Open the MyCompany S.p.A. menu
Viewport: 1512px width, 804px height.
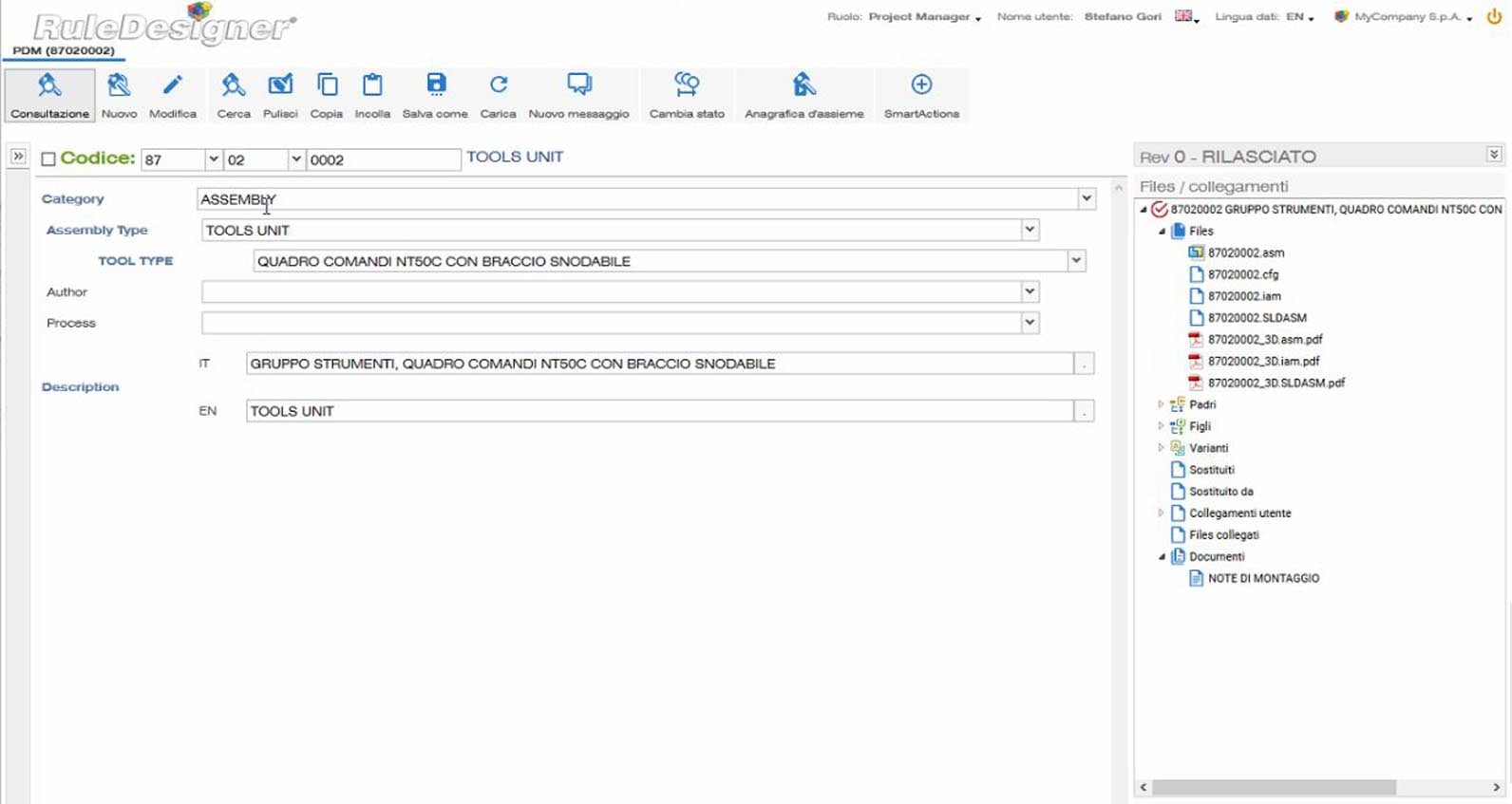1413,17
